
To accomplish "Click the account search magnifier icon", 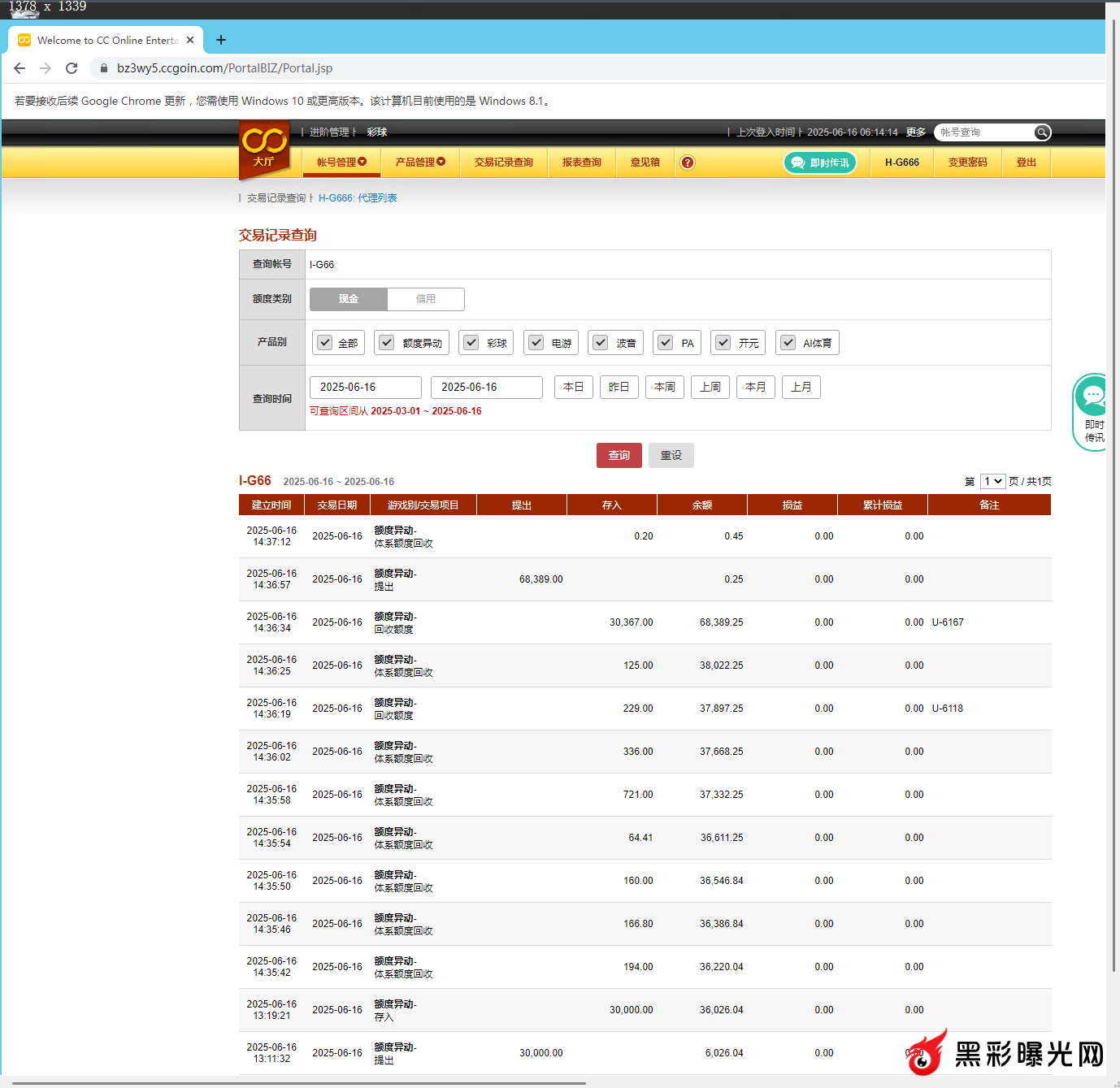I will pyautogui.click(x=1041, y=132).
